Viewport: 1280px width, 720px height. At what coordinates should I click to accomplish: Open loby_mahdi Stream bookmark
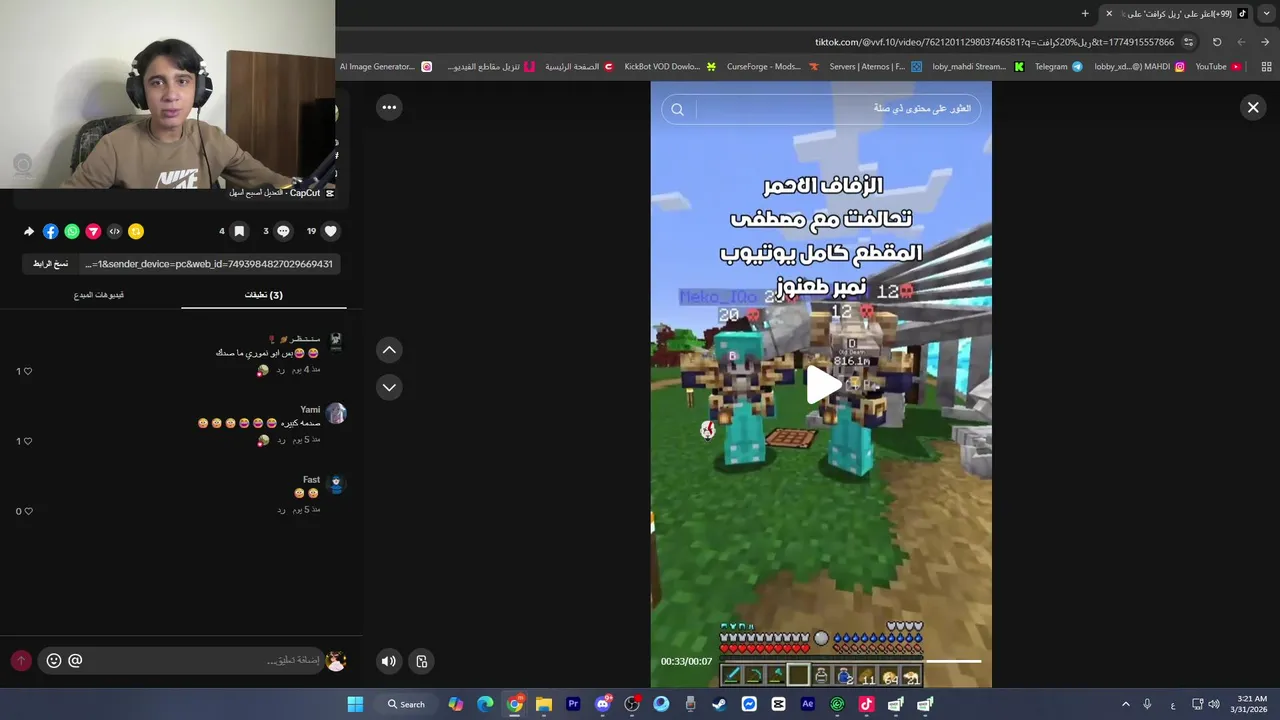(978, 67)
